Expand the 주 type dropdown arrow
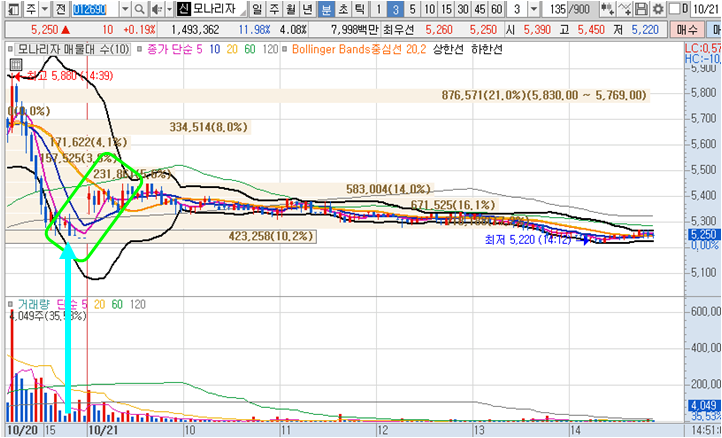Image resolution: width=722 pixels, height=438 pixels. click(x=45, y=9)
